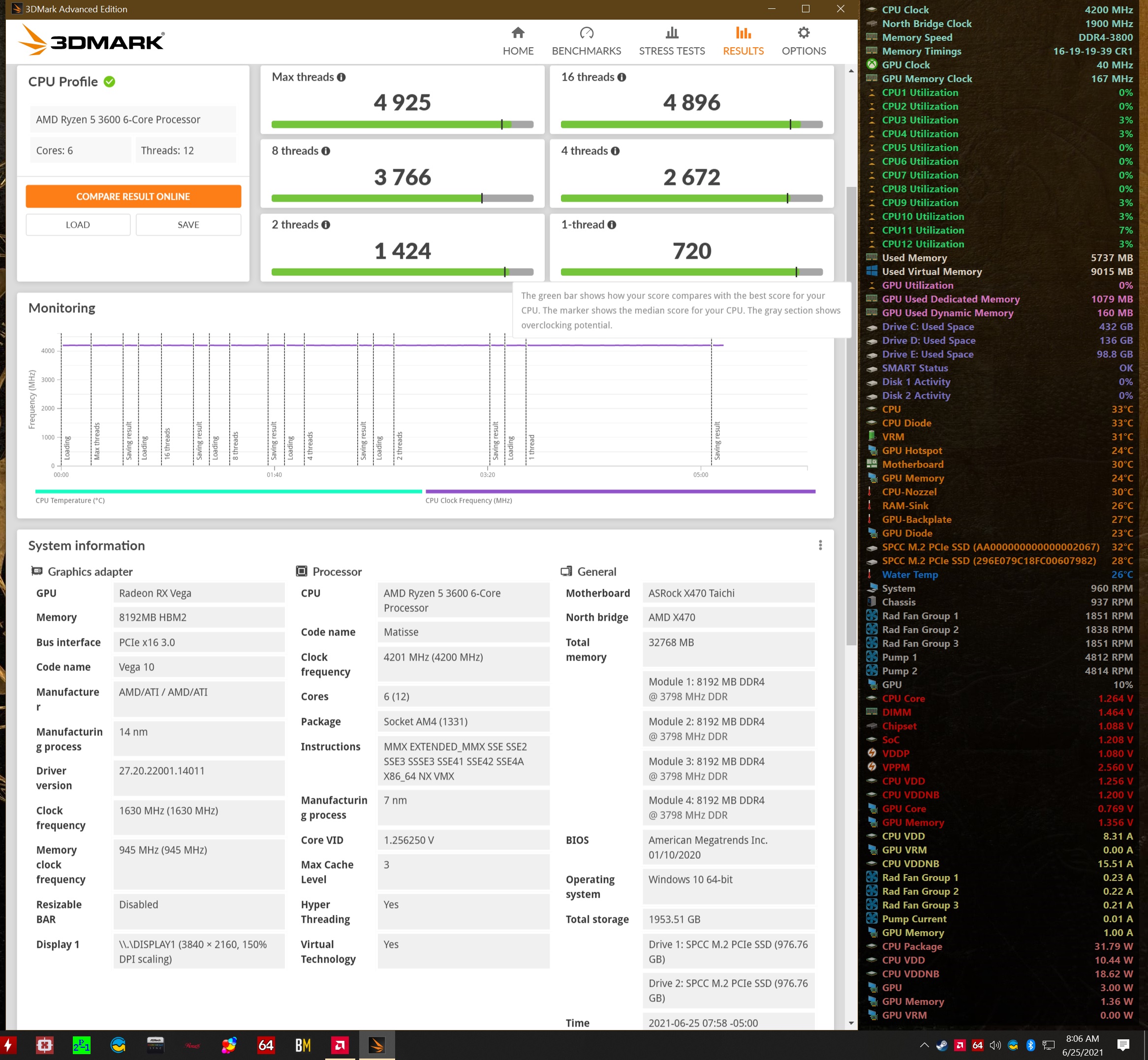Image resolution: width=1148 pixels, height=1060 pixels.
Task: Open the notification center icon
Action: tap(1123, 1045)
